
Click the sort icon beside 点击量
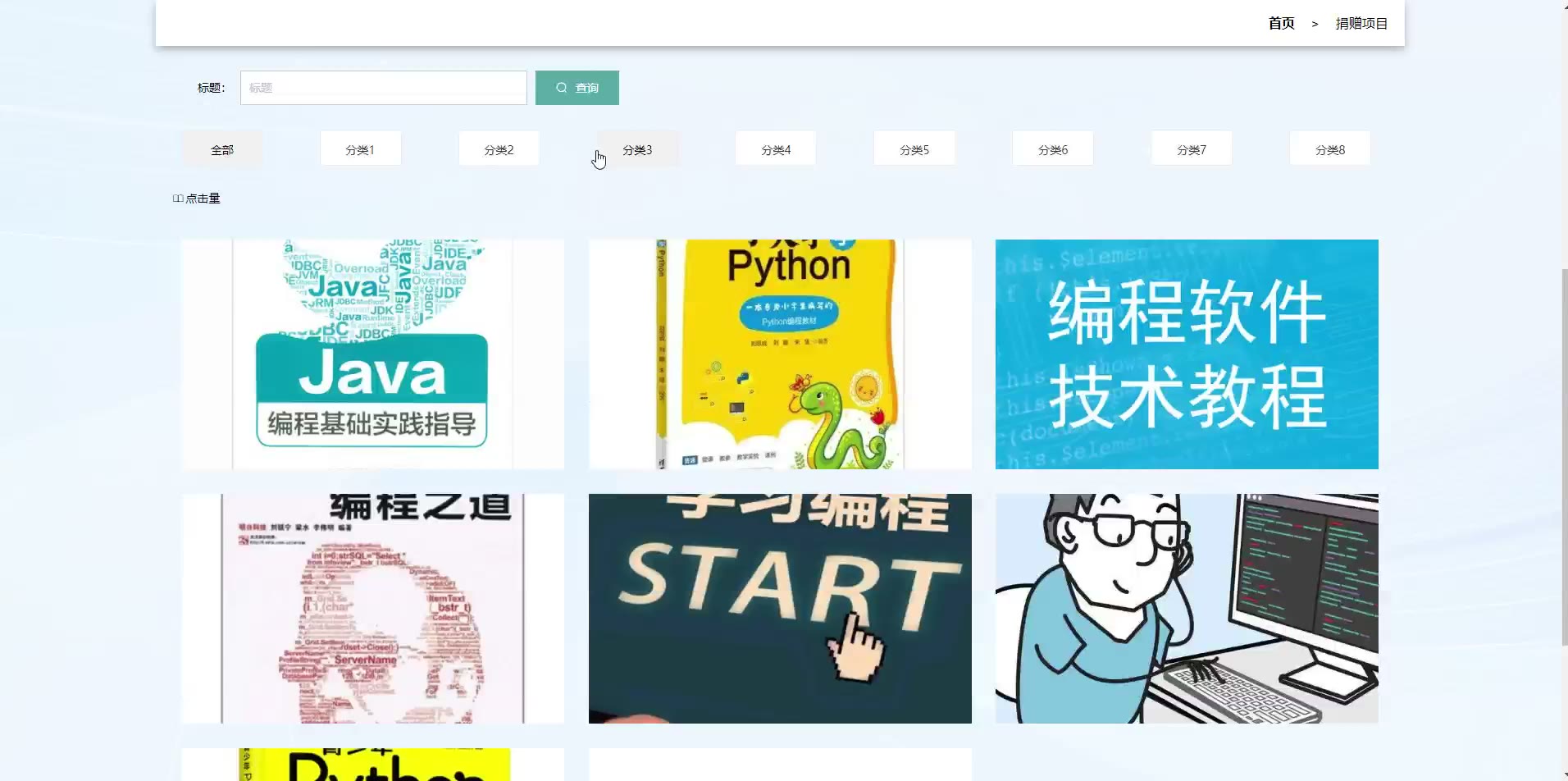(x=178, y=199)
